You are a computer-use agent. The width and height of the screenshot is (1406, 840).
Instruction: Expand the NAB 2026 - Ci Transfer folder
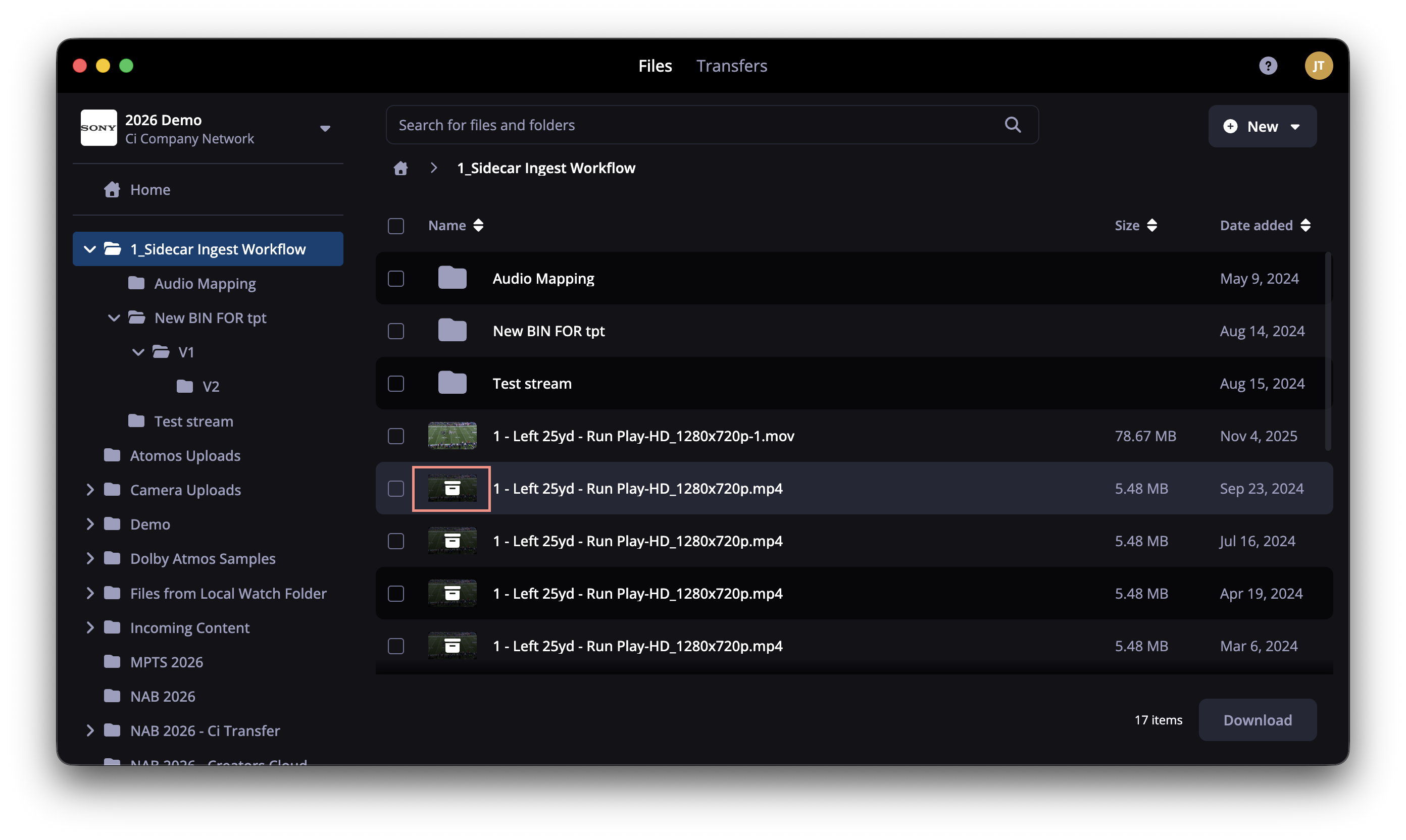[89, 730]
